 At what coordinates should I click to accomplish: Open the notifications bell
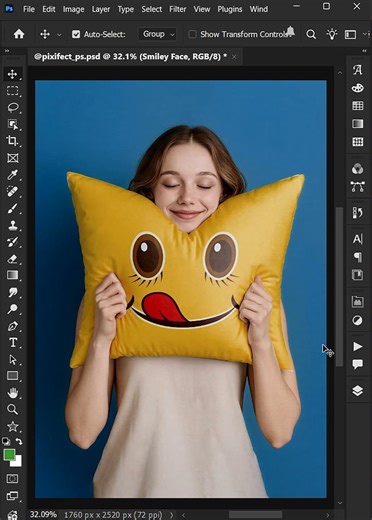(291, 31)
